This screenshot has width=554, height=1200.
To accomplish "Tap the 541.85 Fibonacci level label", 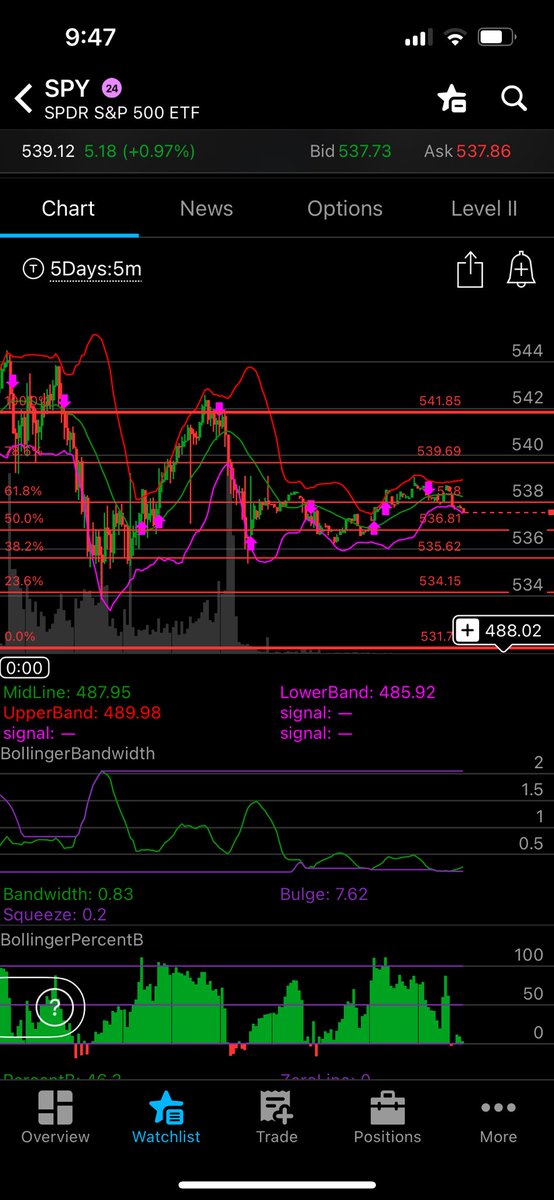I will [440, 401].
